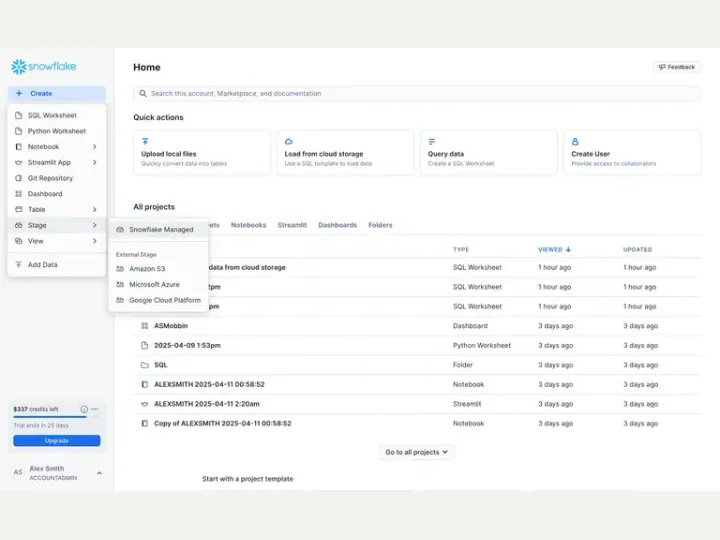Click the Stage icon in Create menu

coord(18,225)
